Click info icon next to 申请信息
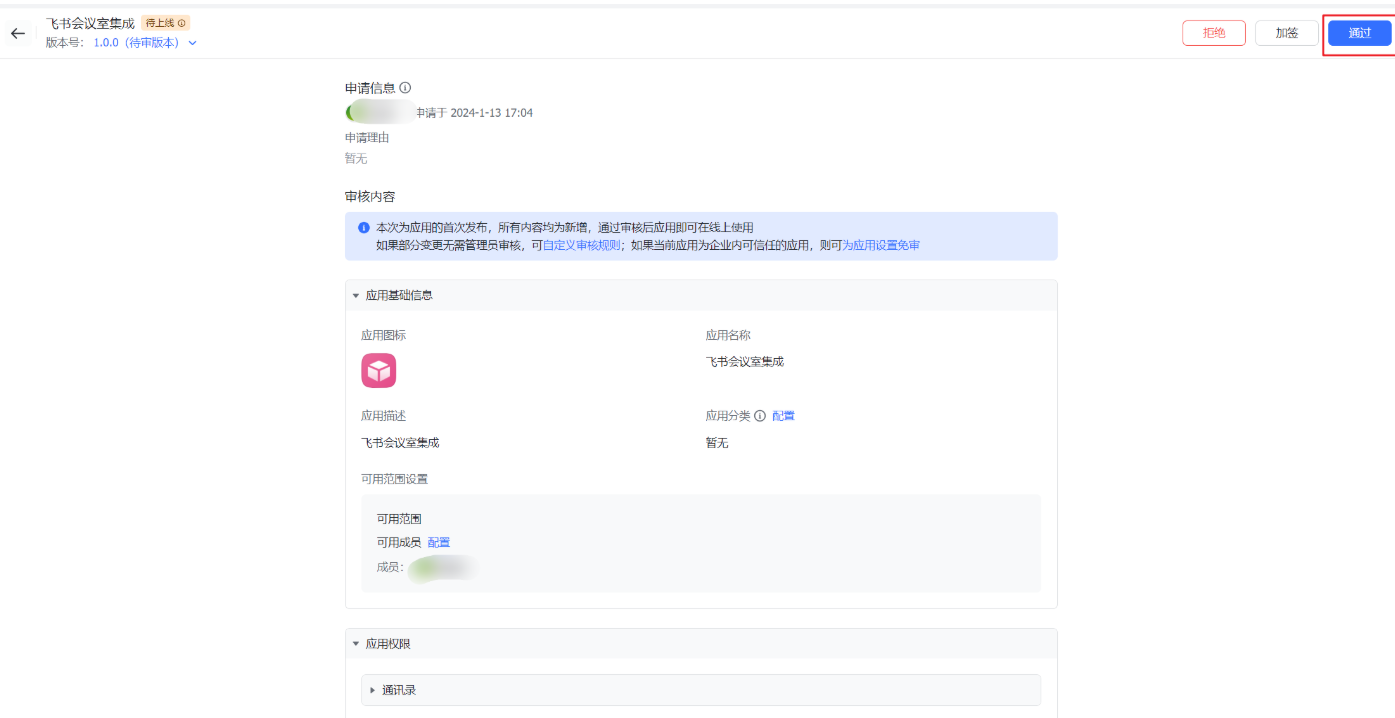1395x718 pixels. coord(405,88)
